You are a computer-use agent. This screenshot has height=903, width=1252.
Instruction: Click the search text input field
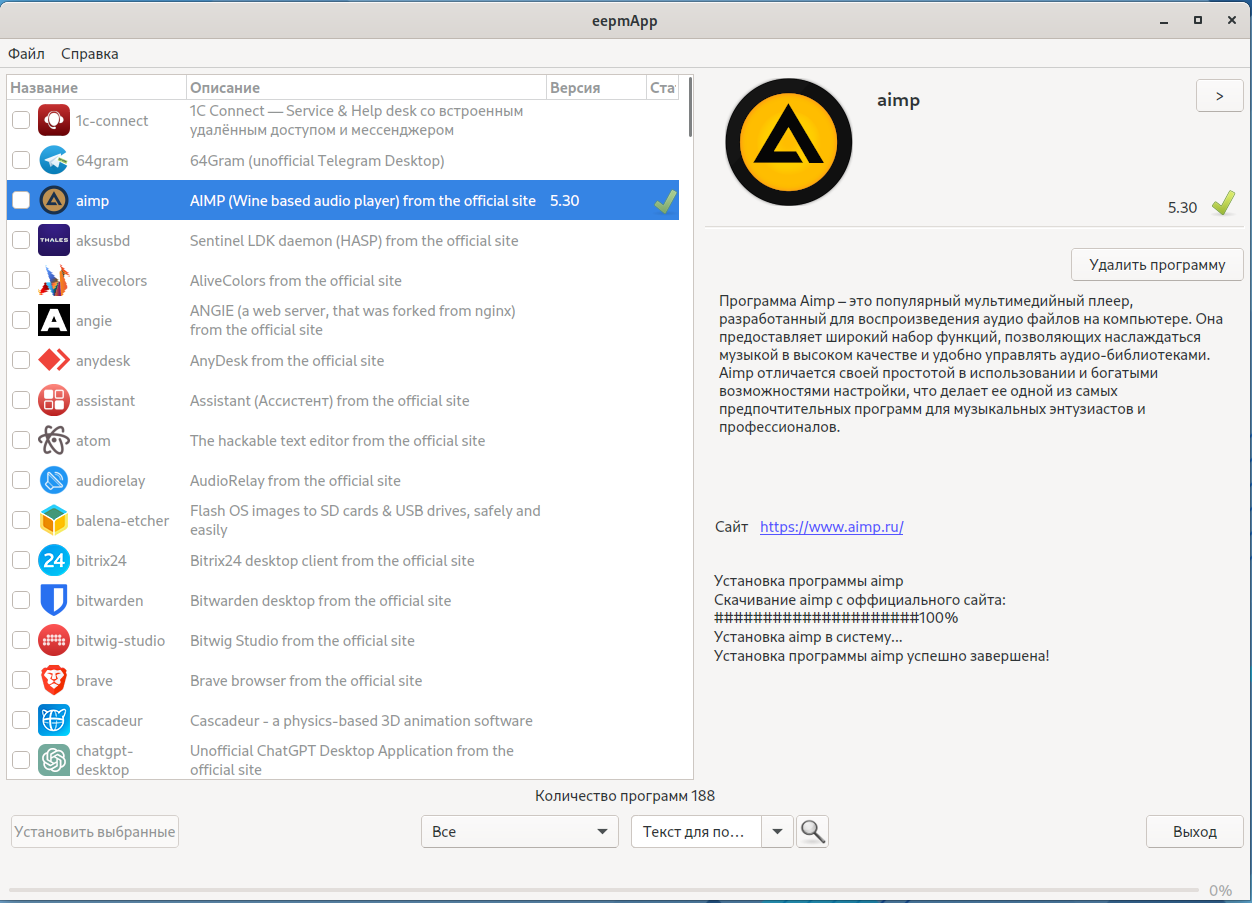tap(696, 831)
